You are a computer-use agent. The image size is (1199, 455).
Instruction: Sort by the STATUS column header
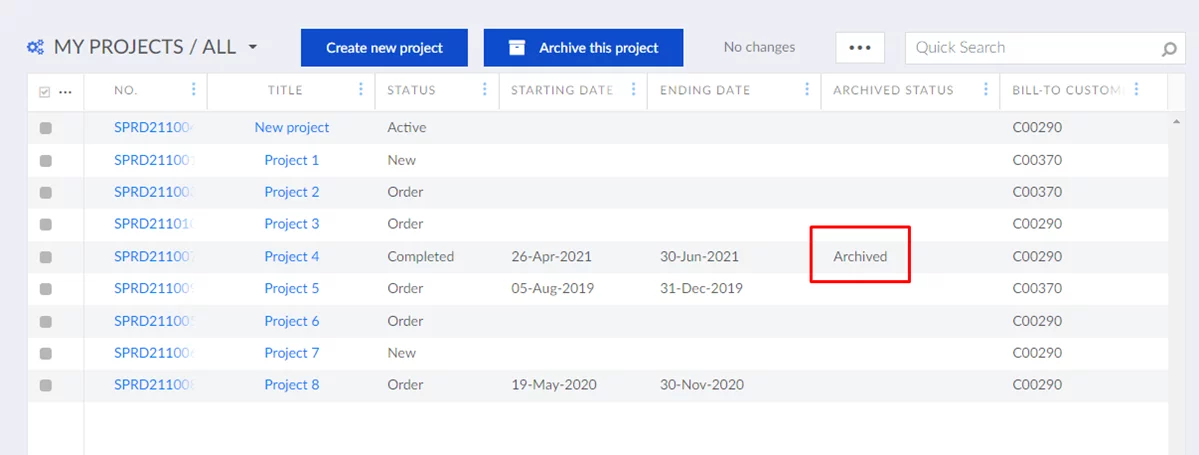click(412, 90)
